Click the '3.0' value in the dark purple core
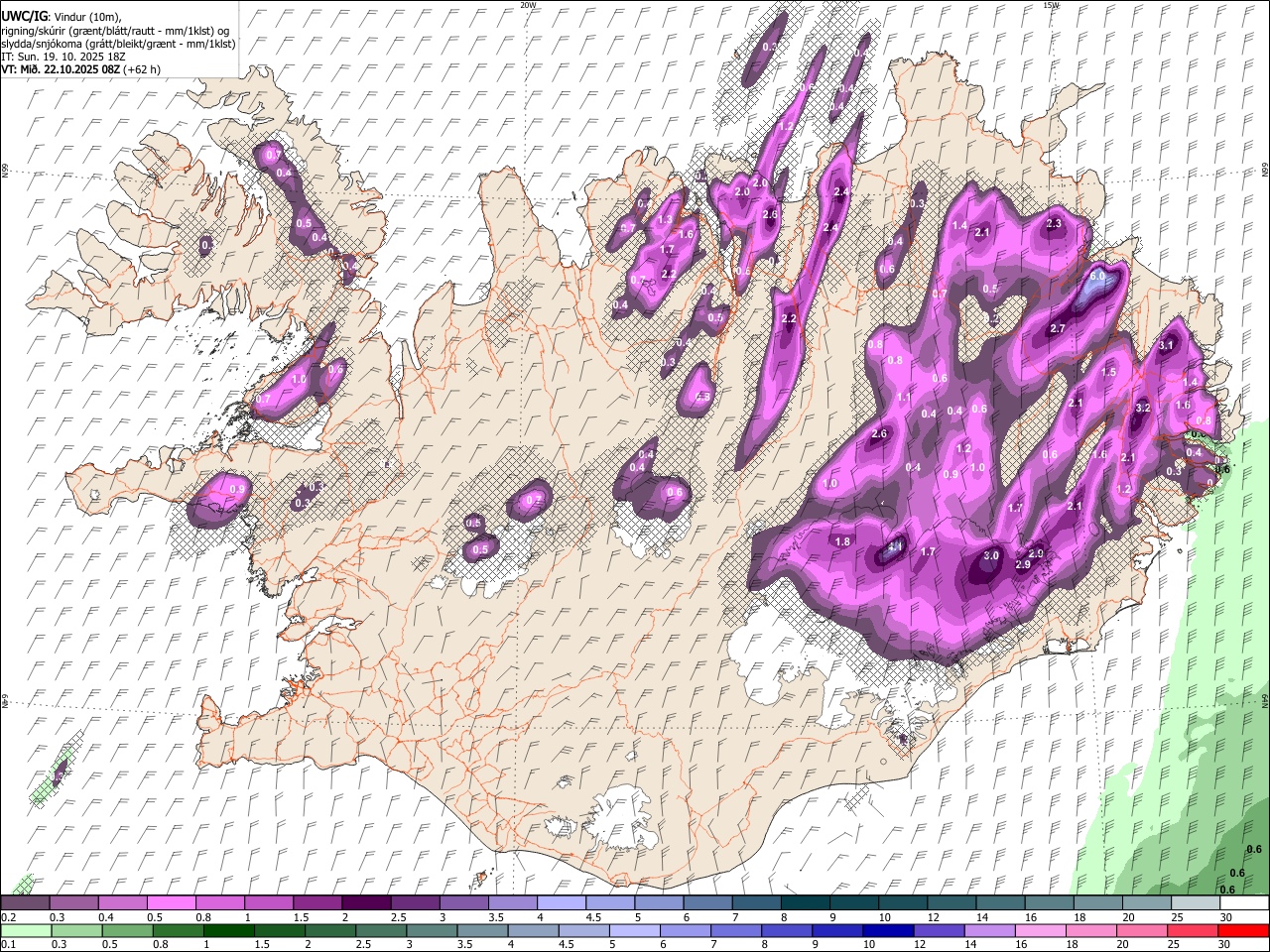Image resolution: width=1270 pixels, height=952 pixels. tap(991, 555)
